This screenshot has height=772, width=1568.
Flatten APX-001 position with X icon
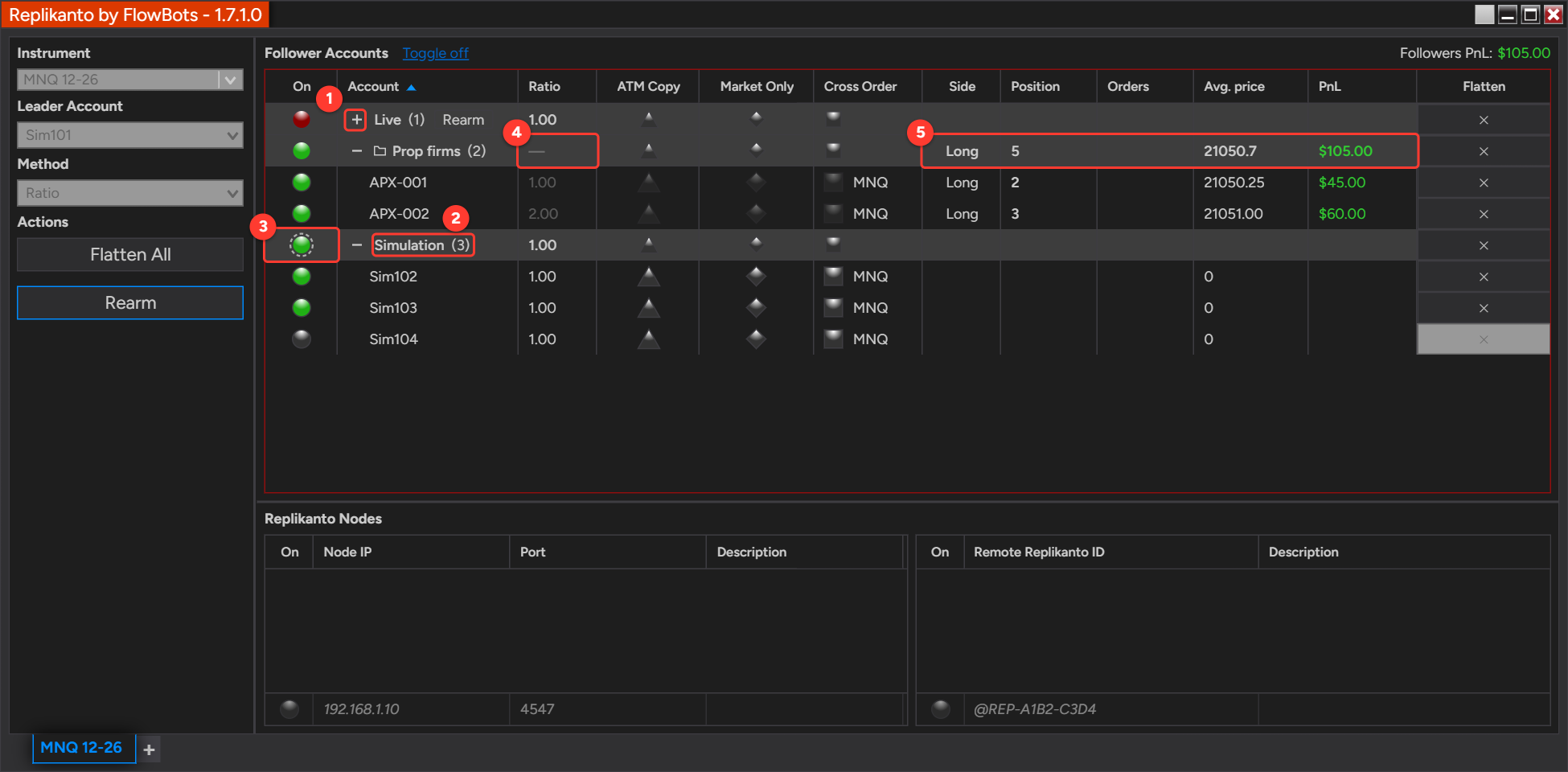tap(1484, 183)
